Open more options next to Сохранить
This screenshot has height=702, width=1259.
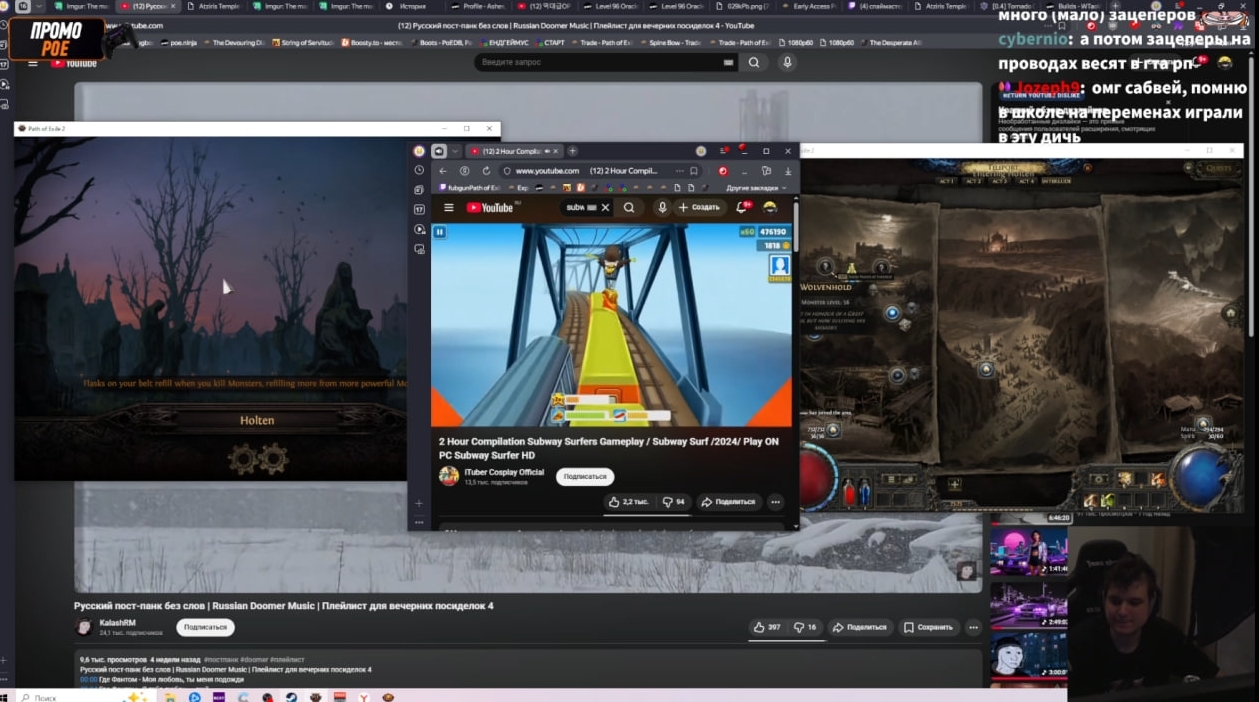pos(973,627)
